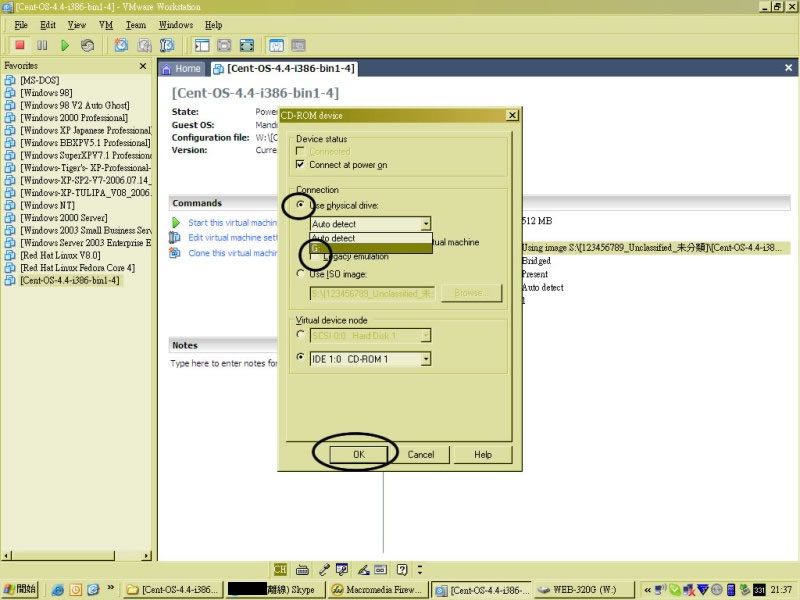Click the Favorites scrollbar right arrow

147,555
